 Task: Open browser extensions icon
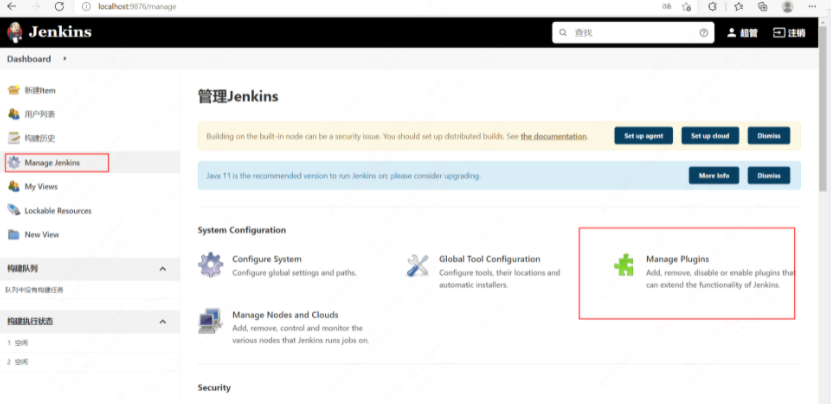[713, 6]
